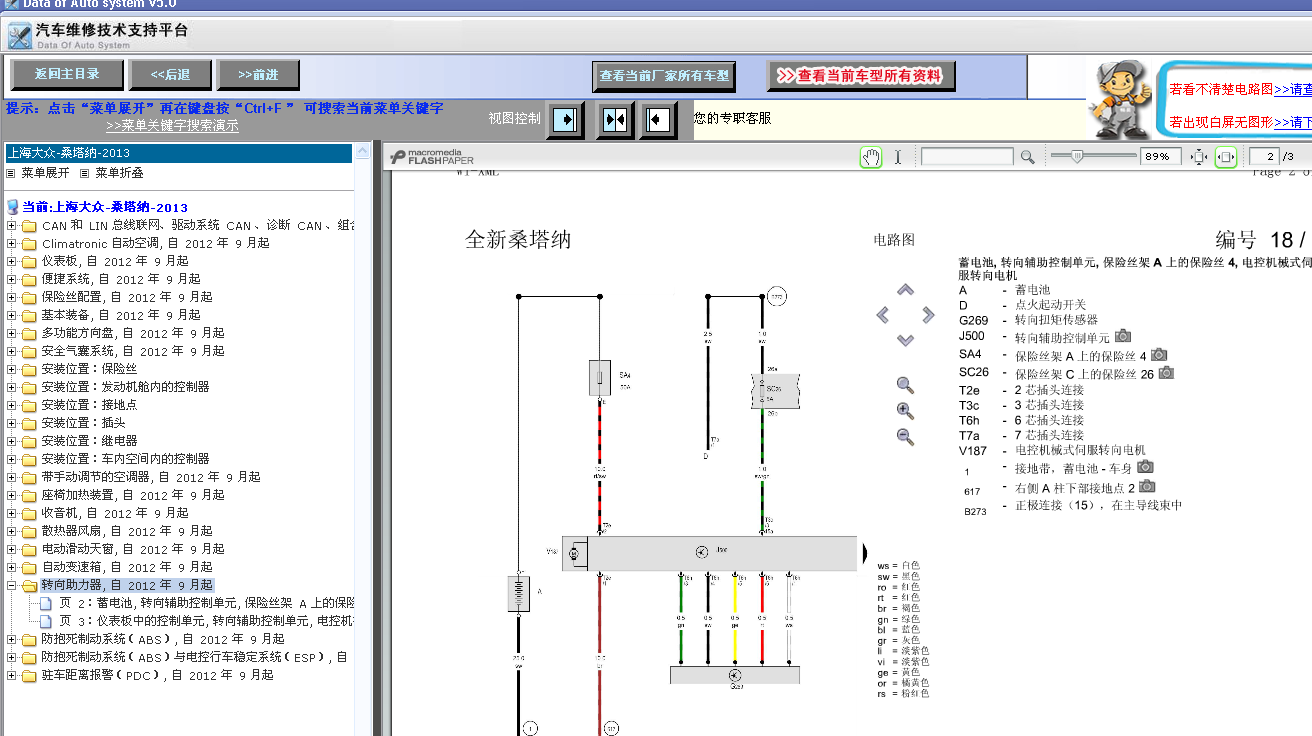Expand the CAN 和 LIN 总线联网 folder
Viewport: 1312px width, 736px height.
click(x=12, y=225)
